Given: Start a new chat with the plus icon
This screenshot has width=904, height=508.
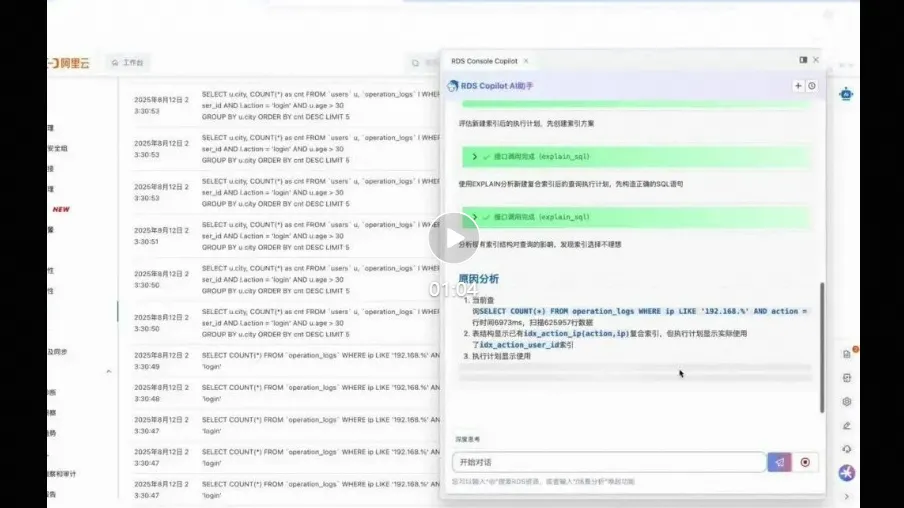Looking at the screenshot, I should click(798, 86).
